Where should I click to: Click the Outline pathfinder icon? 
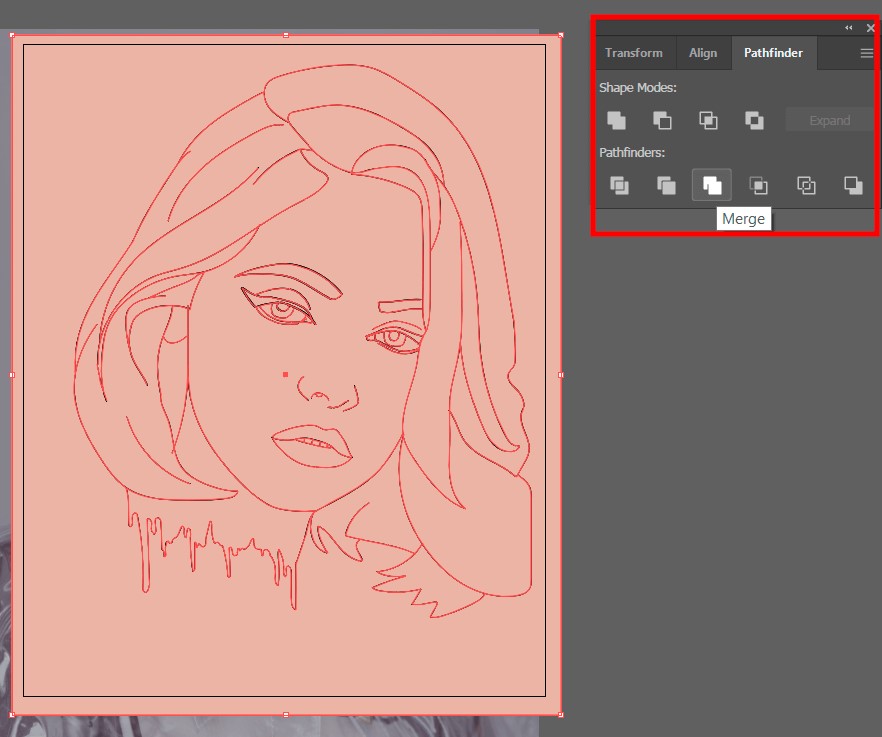coord(806,185)
